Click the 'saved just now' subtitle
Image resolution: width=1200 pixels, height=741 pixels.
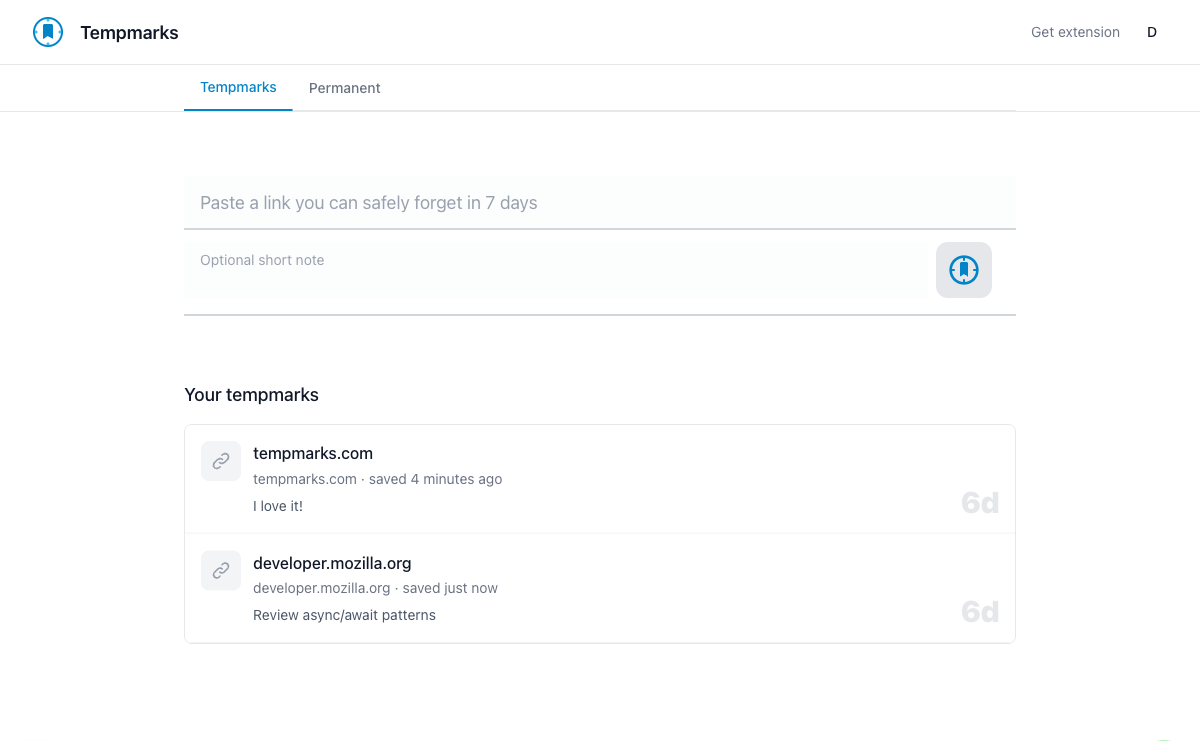449,588
